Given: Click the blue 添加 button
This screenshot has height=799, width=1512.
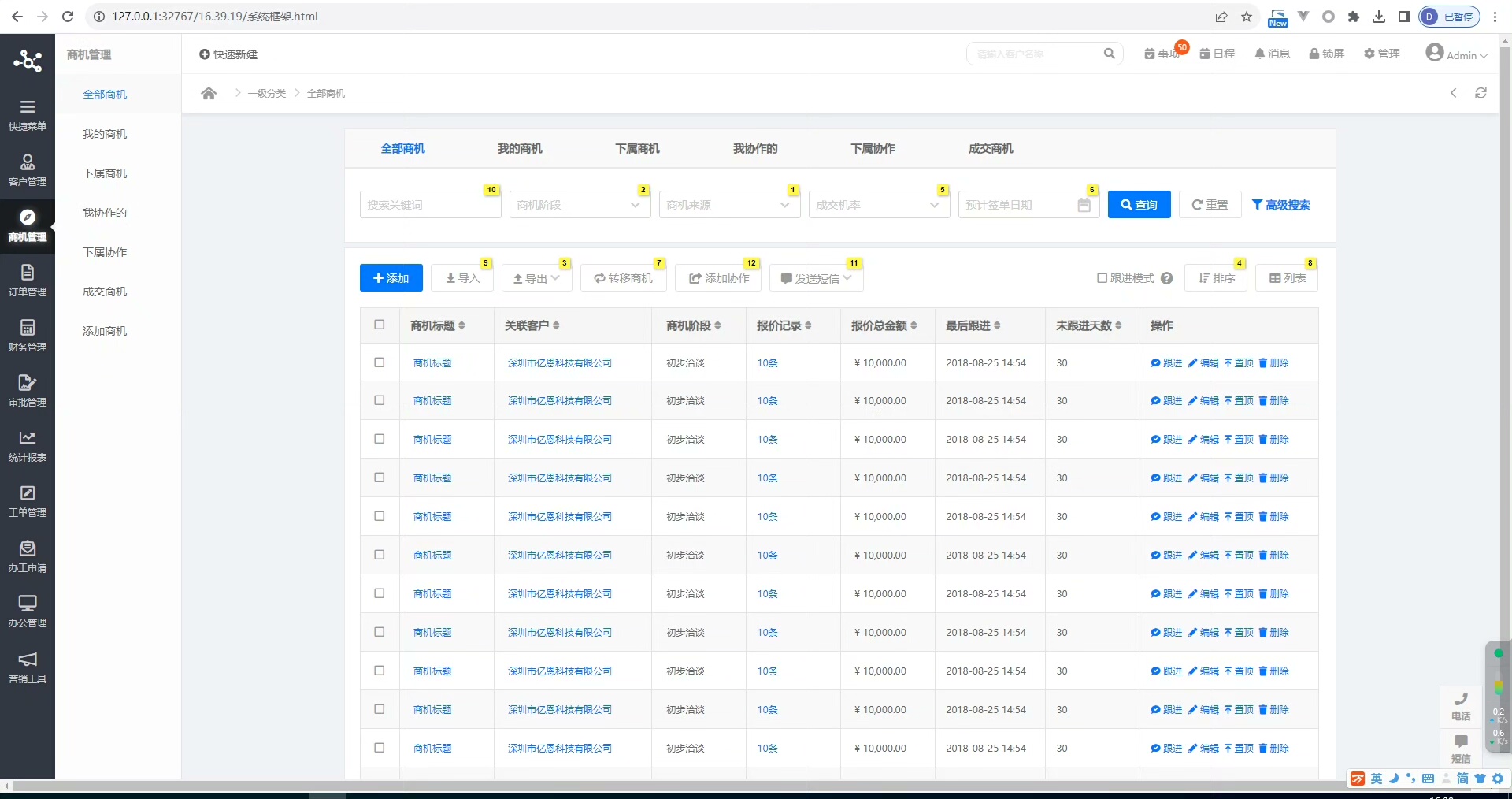Looking at the screenshot, I should point(391,278).
